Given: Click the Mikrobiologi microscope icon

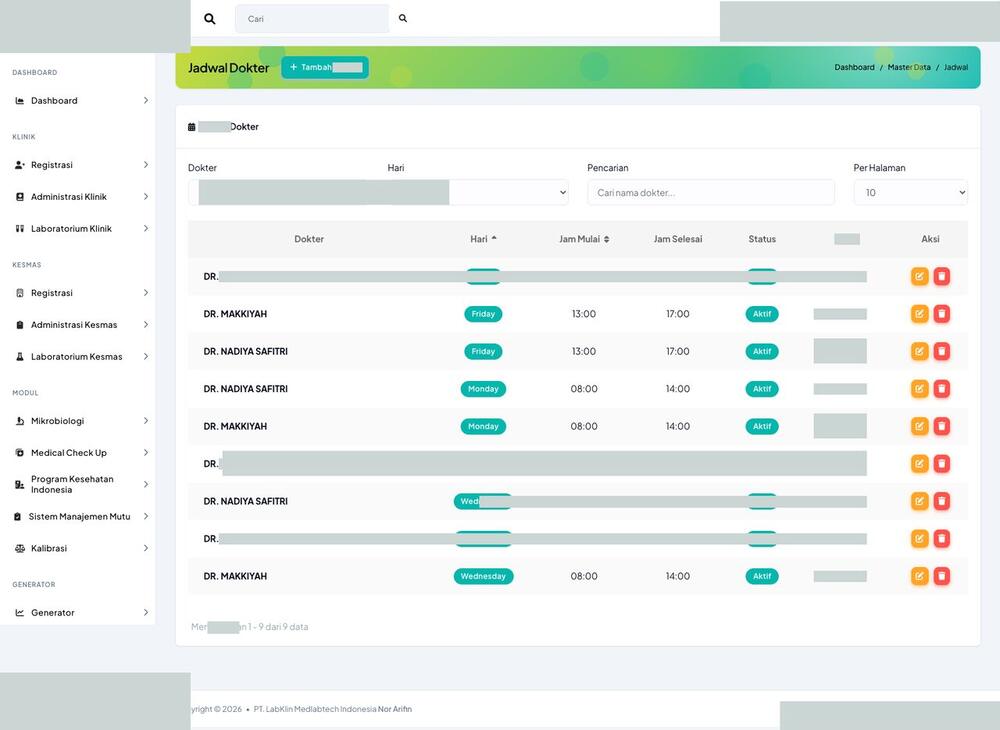Looking at the screenshot, I should click(x=20, y=421).
